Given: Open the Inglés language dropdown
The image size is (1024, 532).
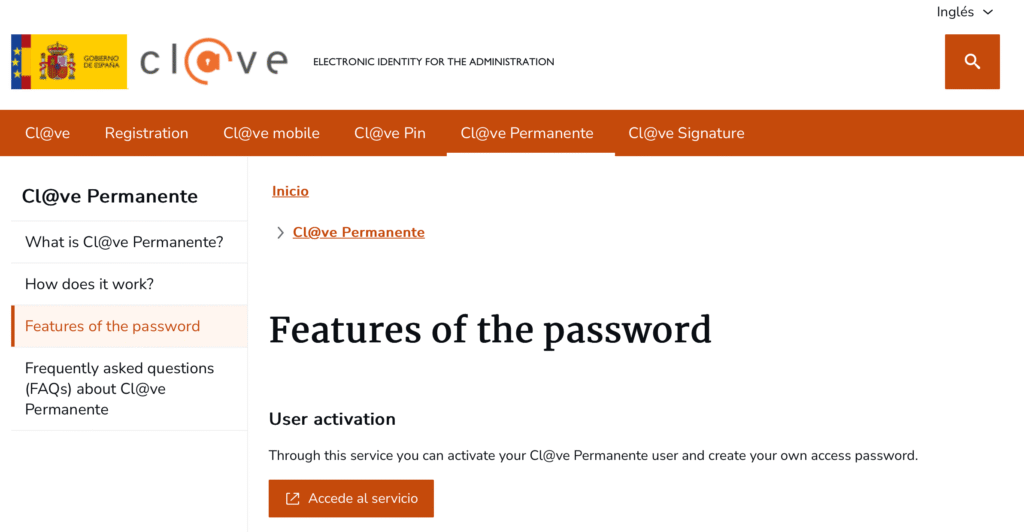Looking at the screenshot, I should coord(955,12).
